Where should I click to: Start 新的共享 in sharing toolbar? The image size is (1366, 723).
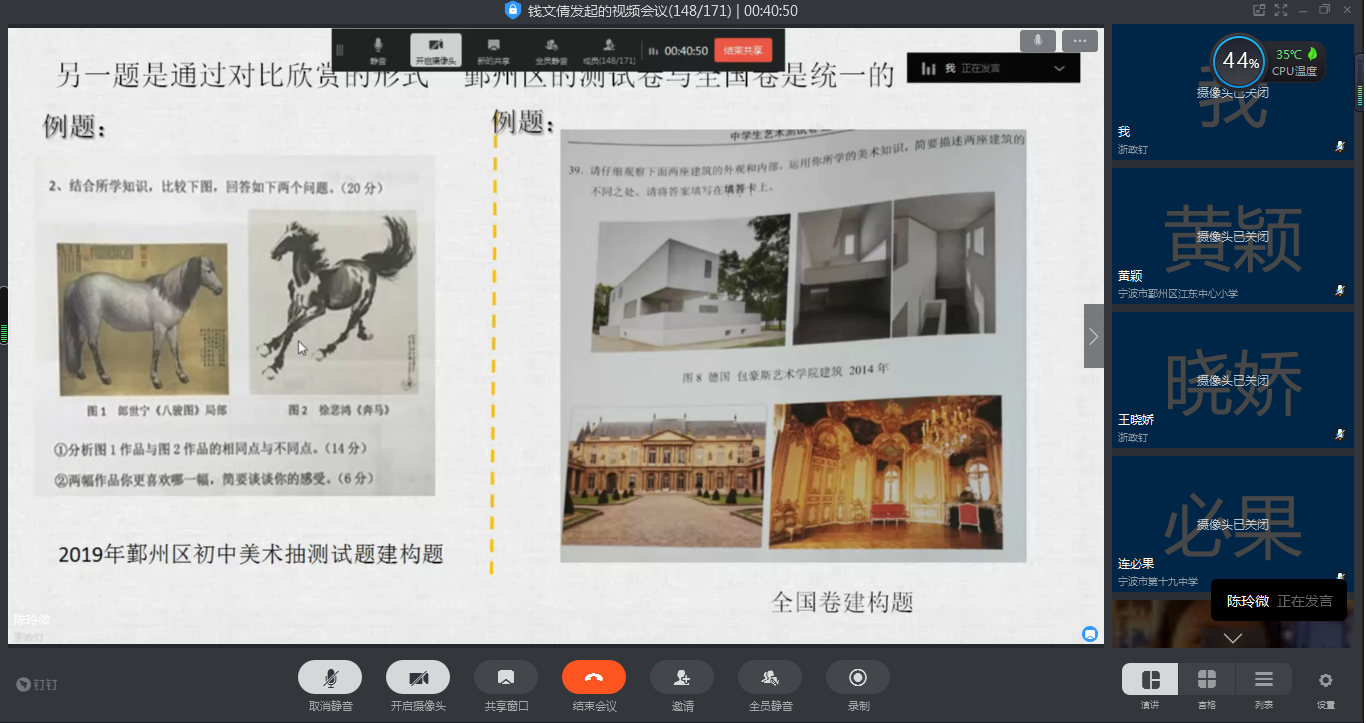click(x=493, y=50)
